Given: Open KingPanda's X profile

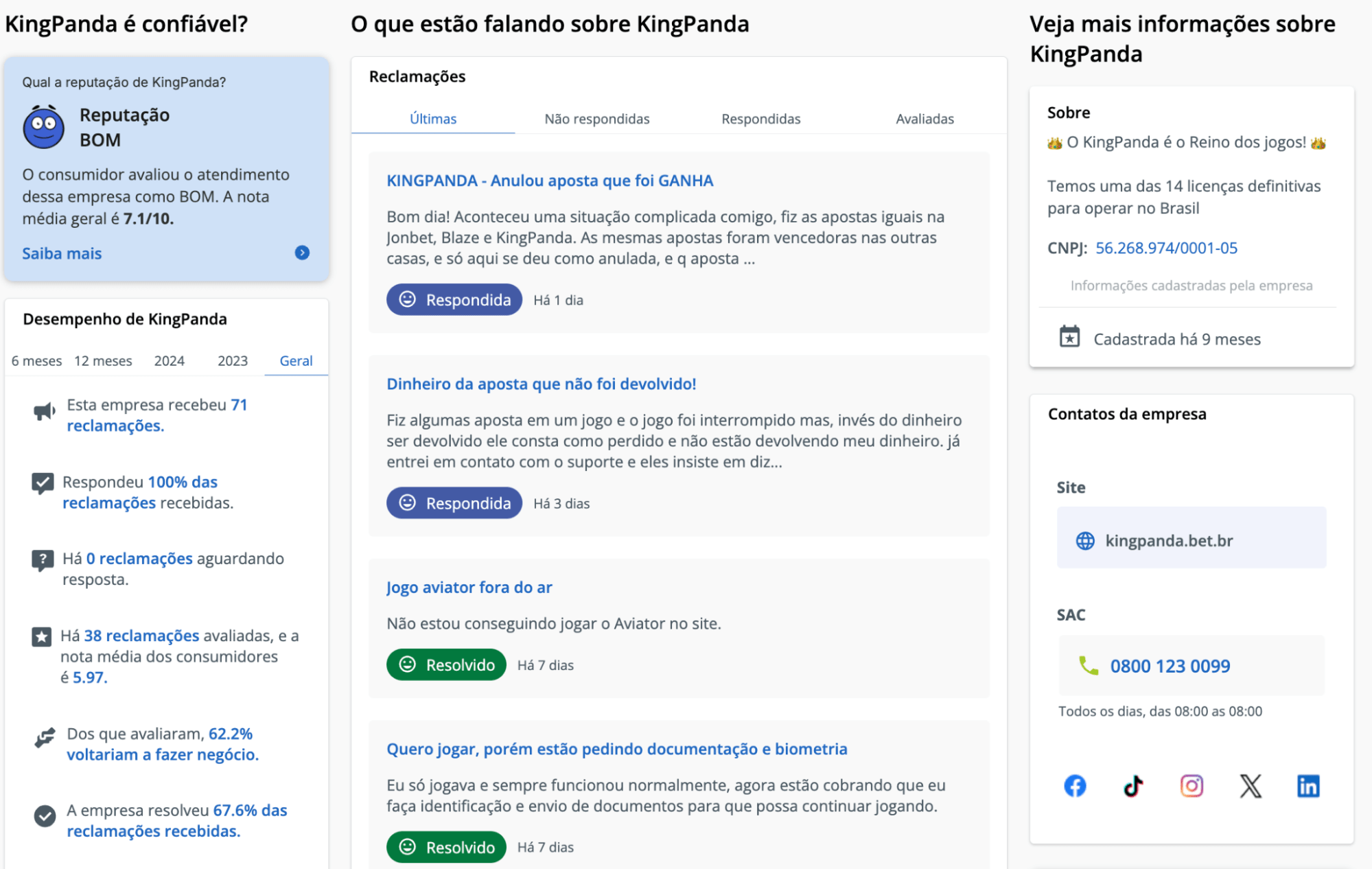Looking at the screenshot, I should (1251, 785).
